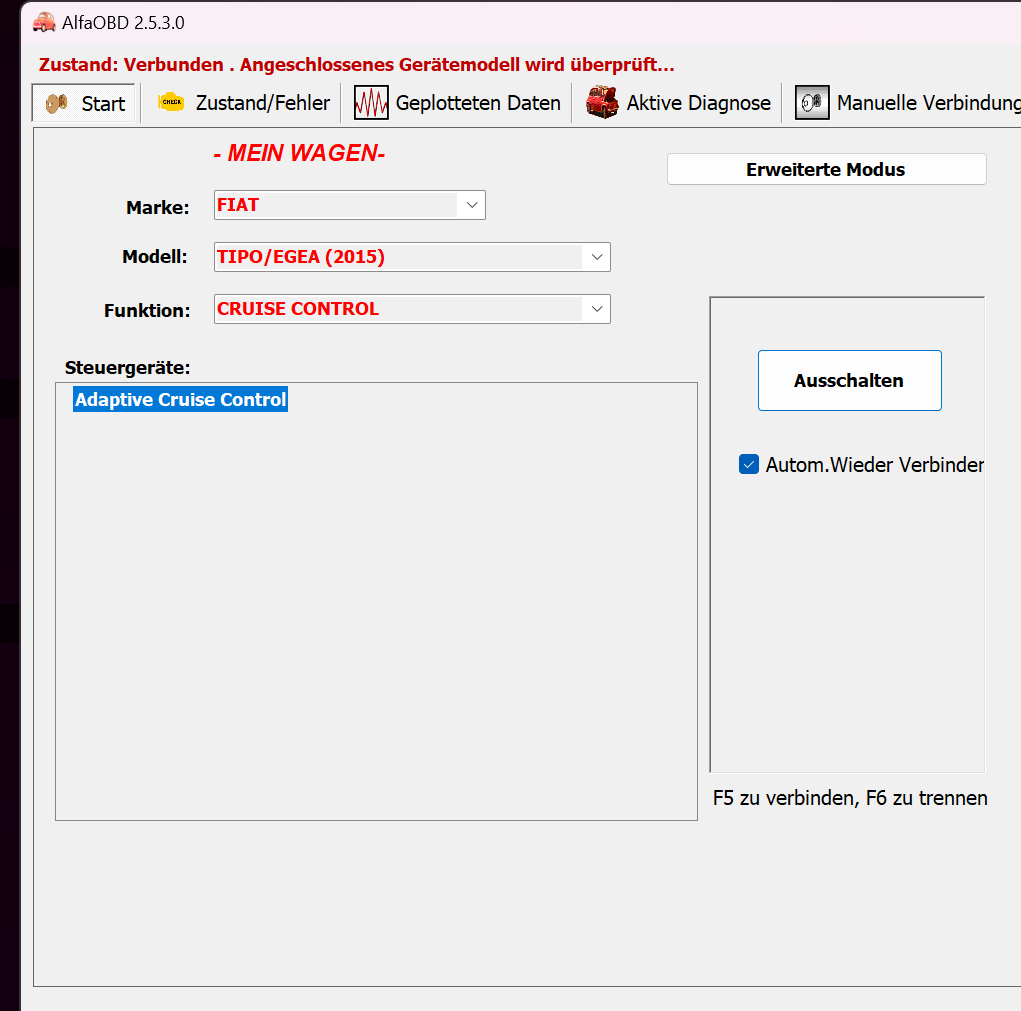This screenshot has height=1011, width=1021.
Task: Click the yellow check engine icon
Action: click(171, 103)
